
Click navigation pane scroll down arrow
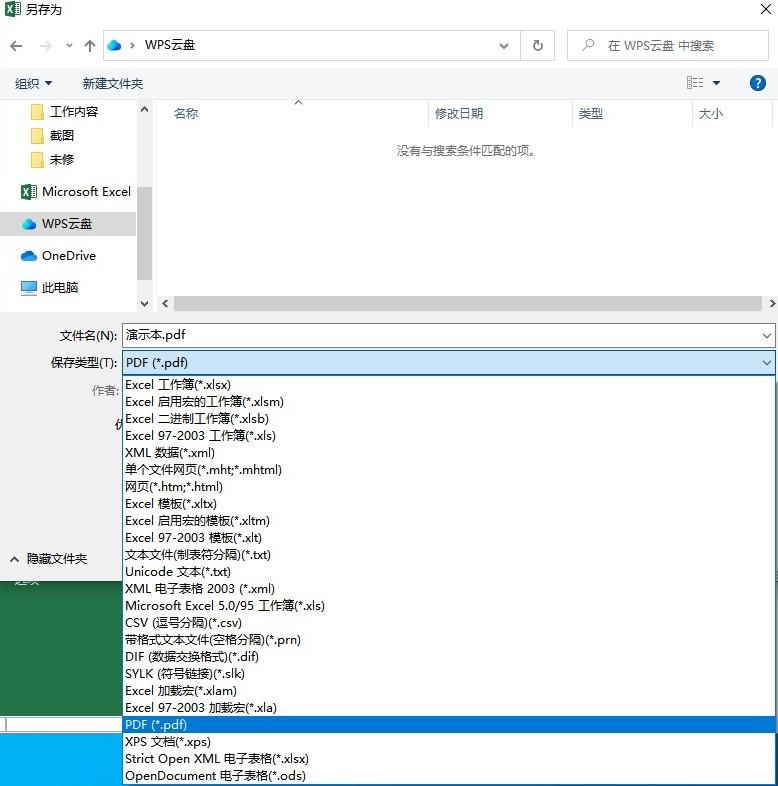144,304
